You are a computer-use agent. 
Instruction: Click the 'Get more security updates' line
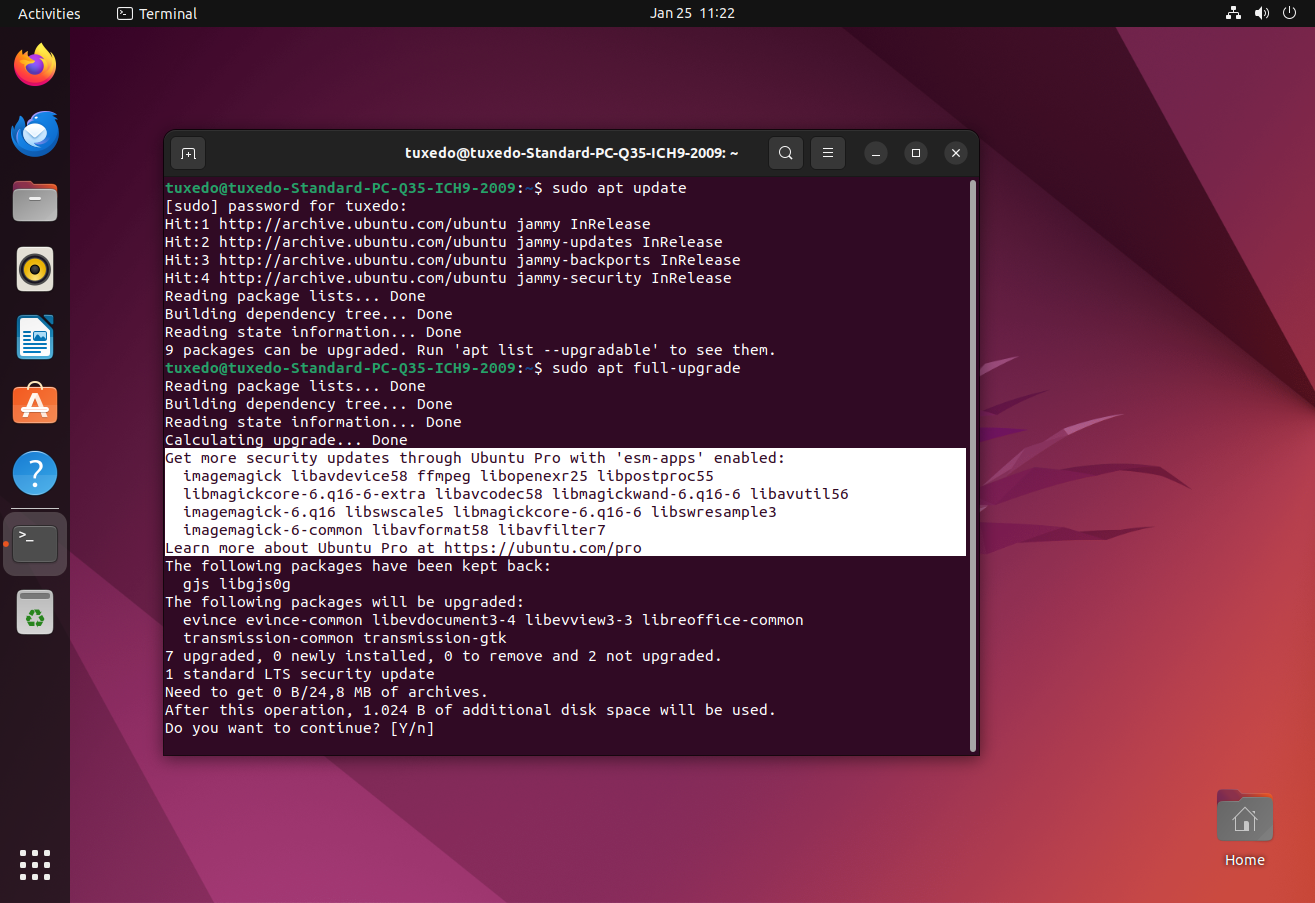(x=475, y=458)
